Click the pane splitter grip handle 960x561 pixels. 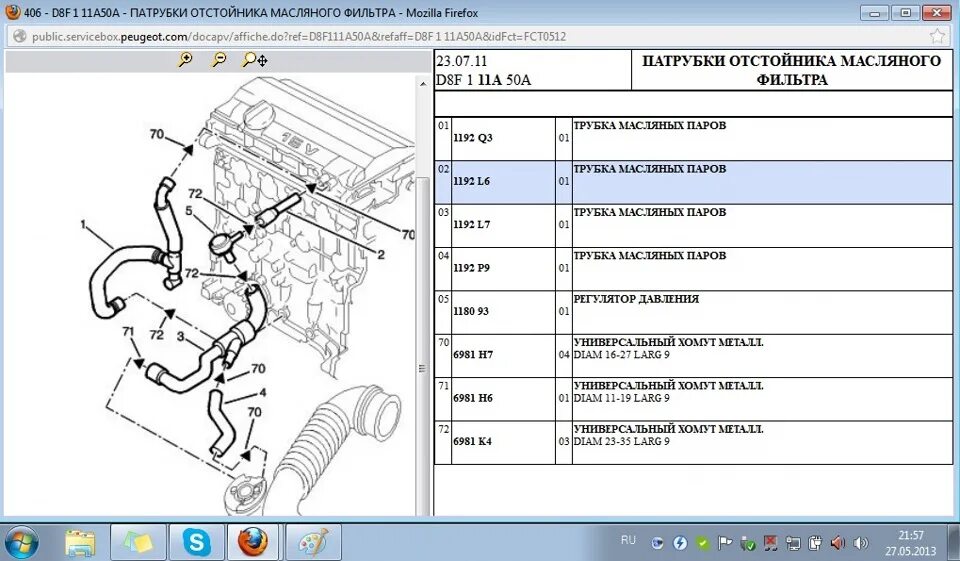(x=421, y=368)
